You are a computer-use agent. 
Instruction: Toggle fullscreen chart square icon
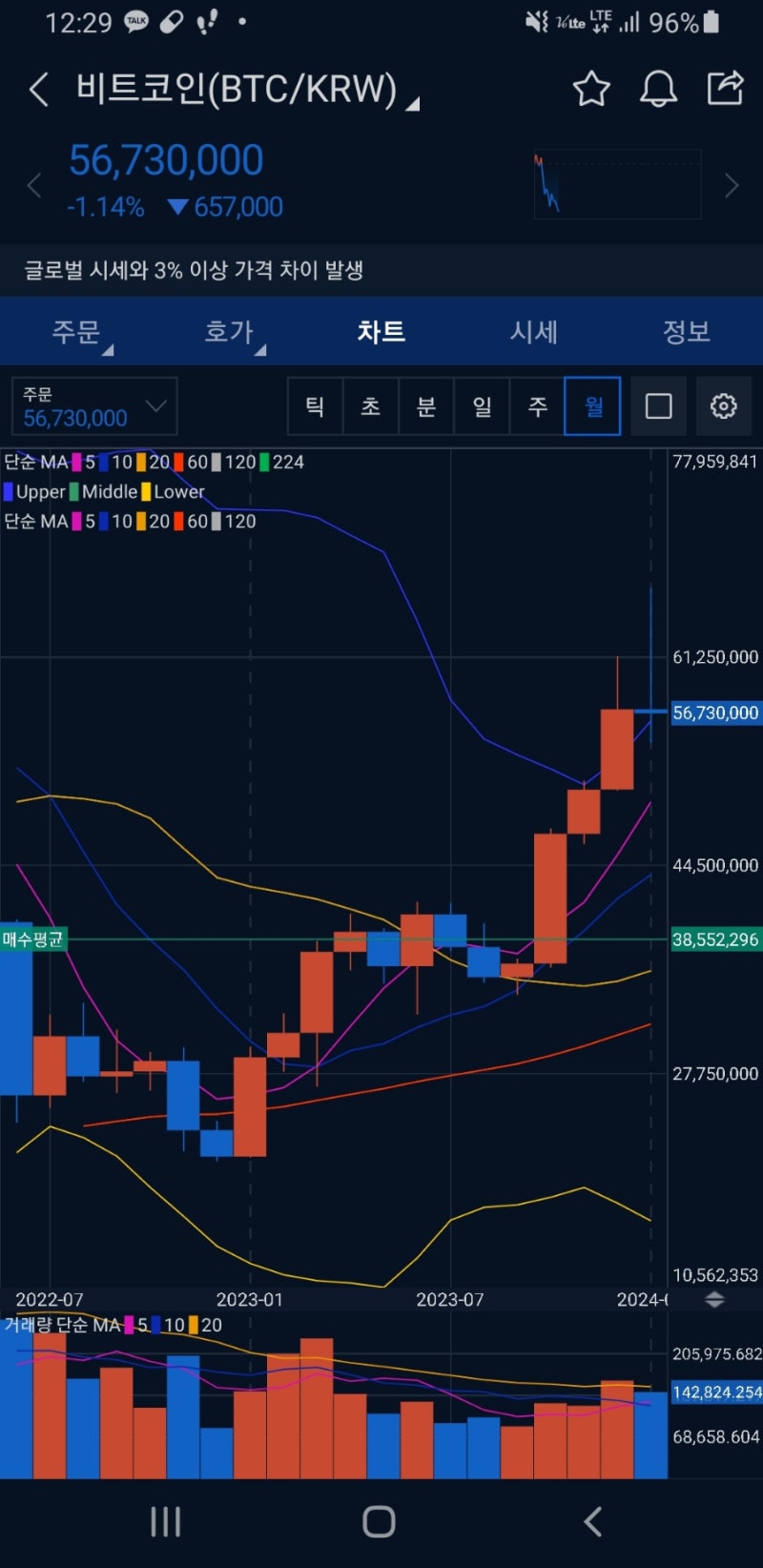point(658,406)
